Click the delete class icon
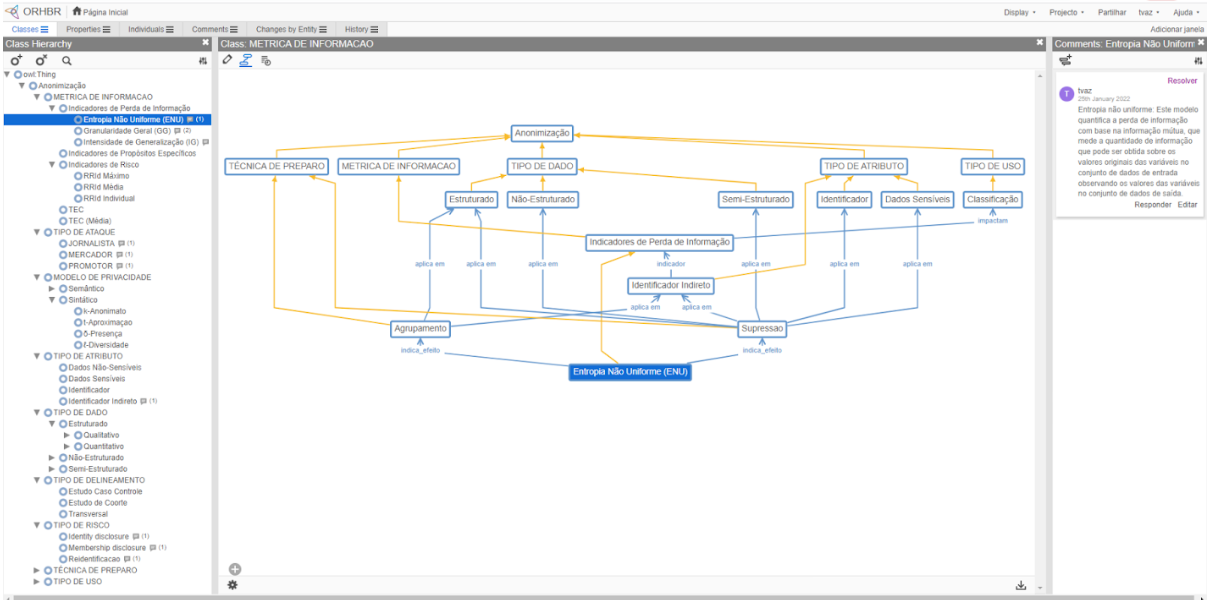The height and width of the screenshot is (606, 1217). (41, 61)
